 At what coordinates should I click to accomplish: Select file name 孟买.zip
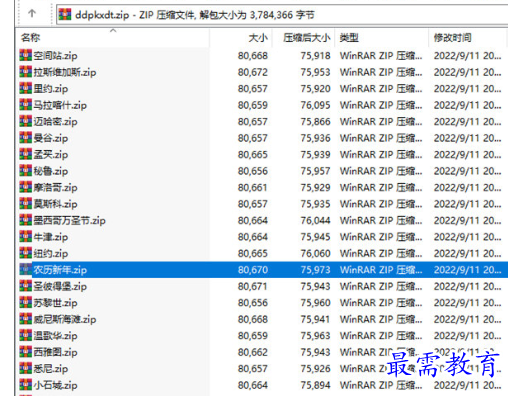point(51,155)
